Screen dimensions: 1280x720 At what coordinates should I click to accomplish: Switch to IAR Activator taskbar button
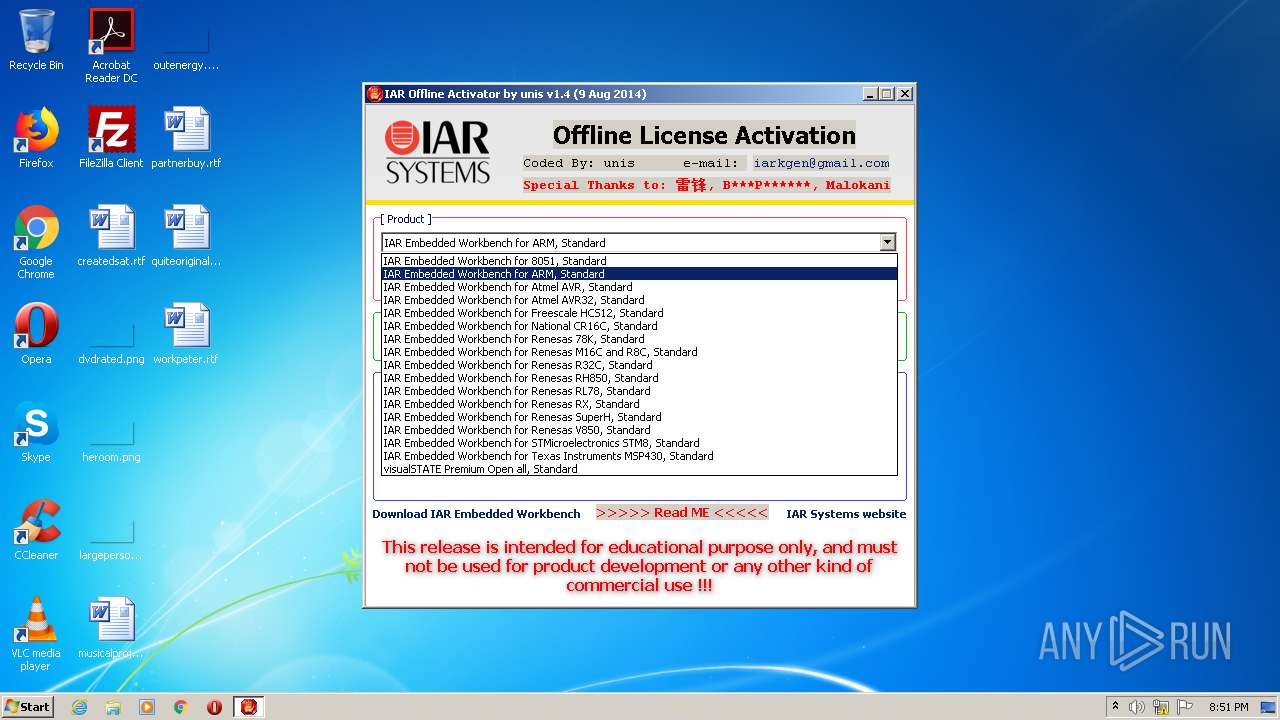point(248,707)
